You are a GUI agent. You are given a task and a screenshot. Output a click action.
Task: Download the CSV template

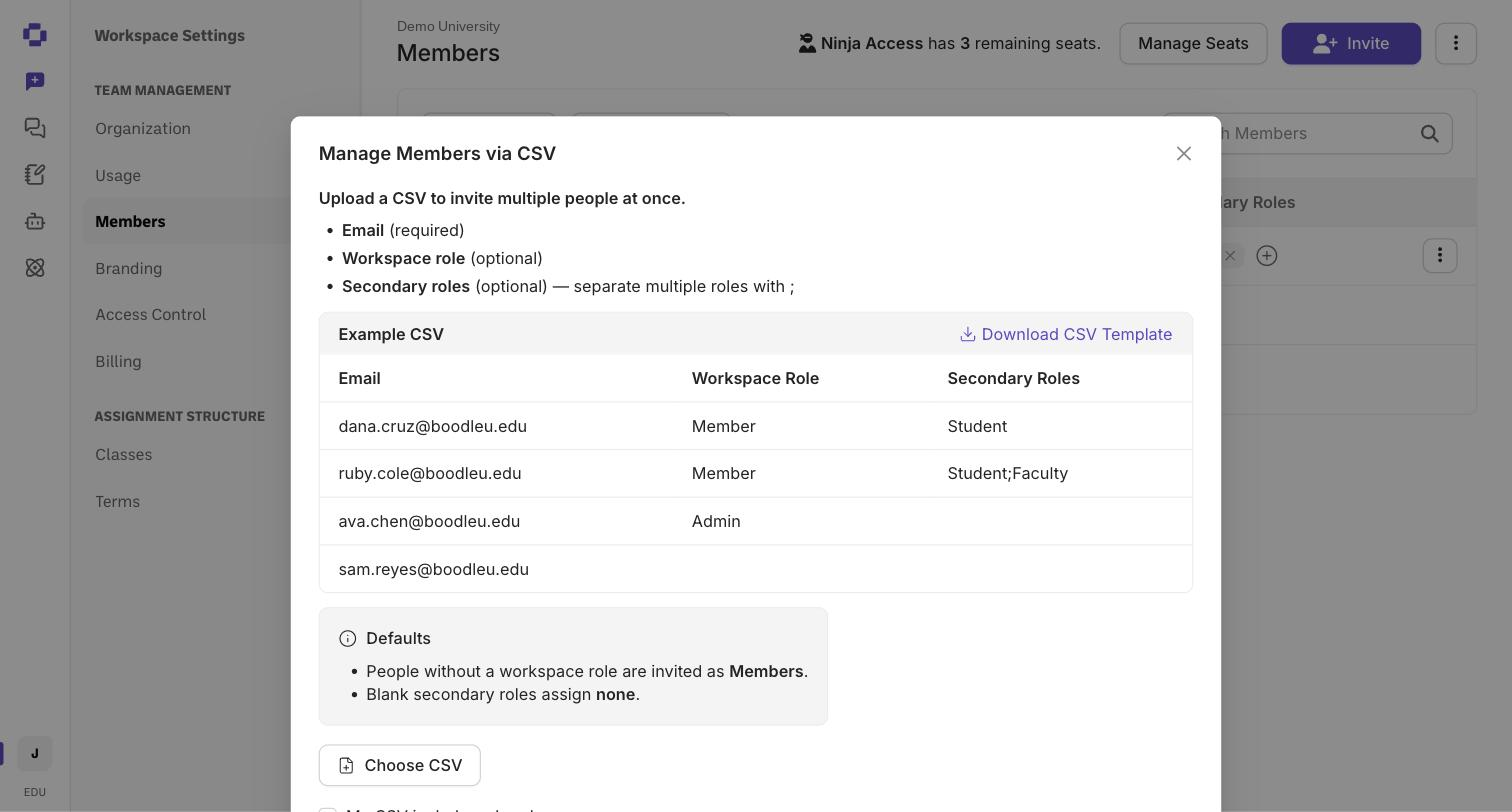(1066, 334)
